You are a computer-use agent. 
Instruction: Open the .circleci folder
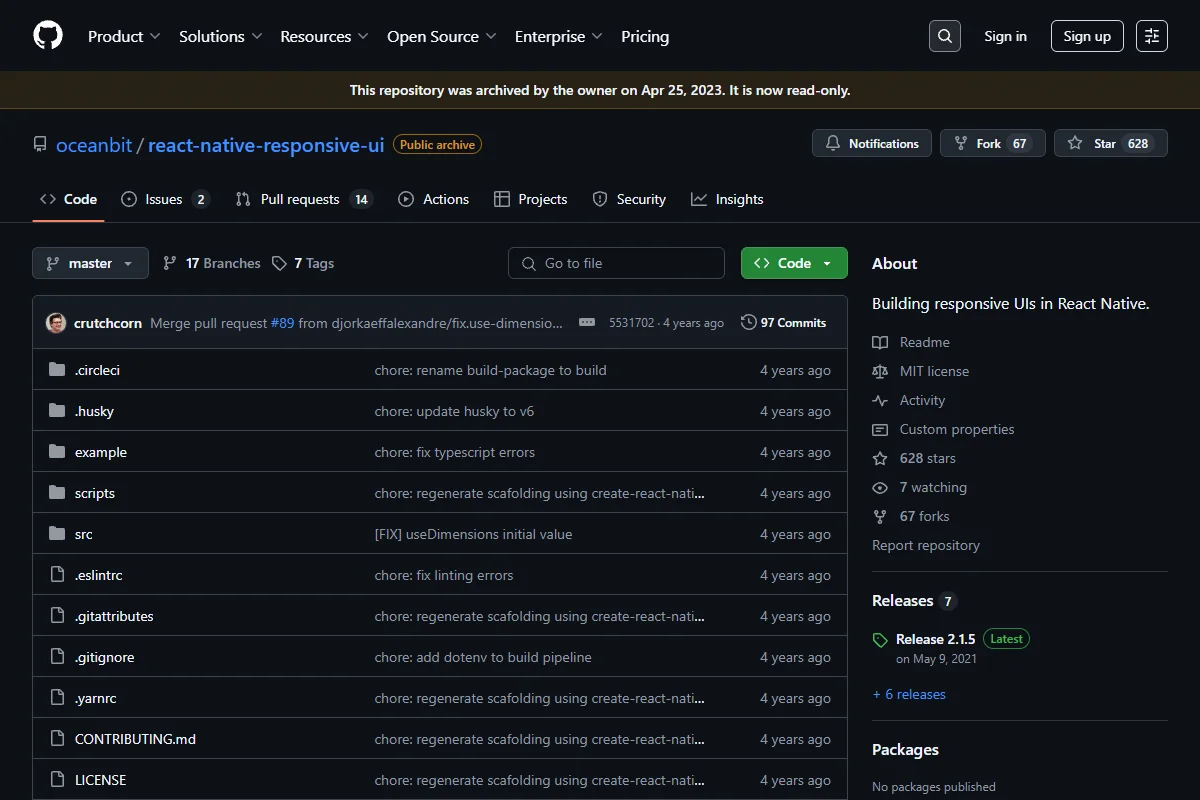tap(97, 370)
